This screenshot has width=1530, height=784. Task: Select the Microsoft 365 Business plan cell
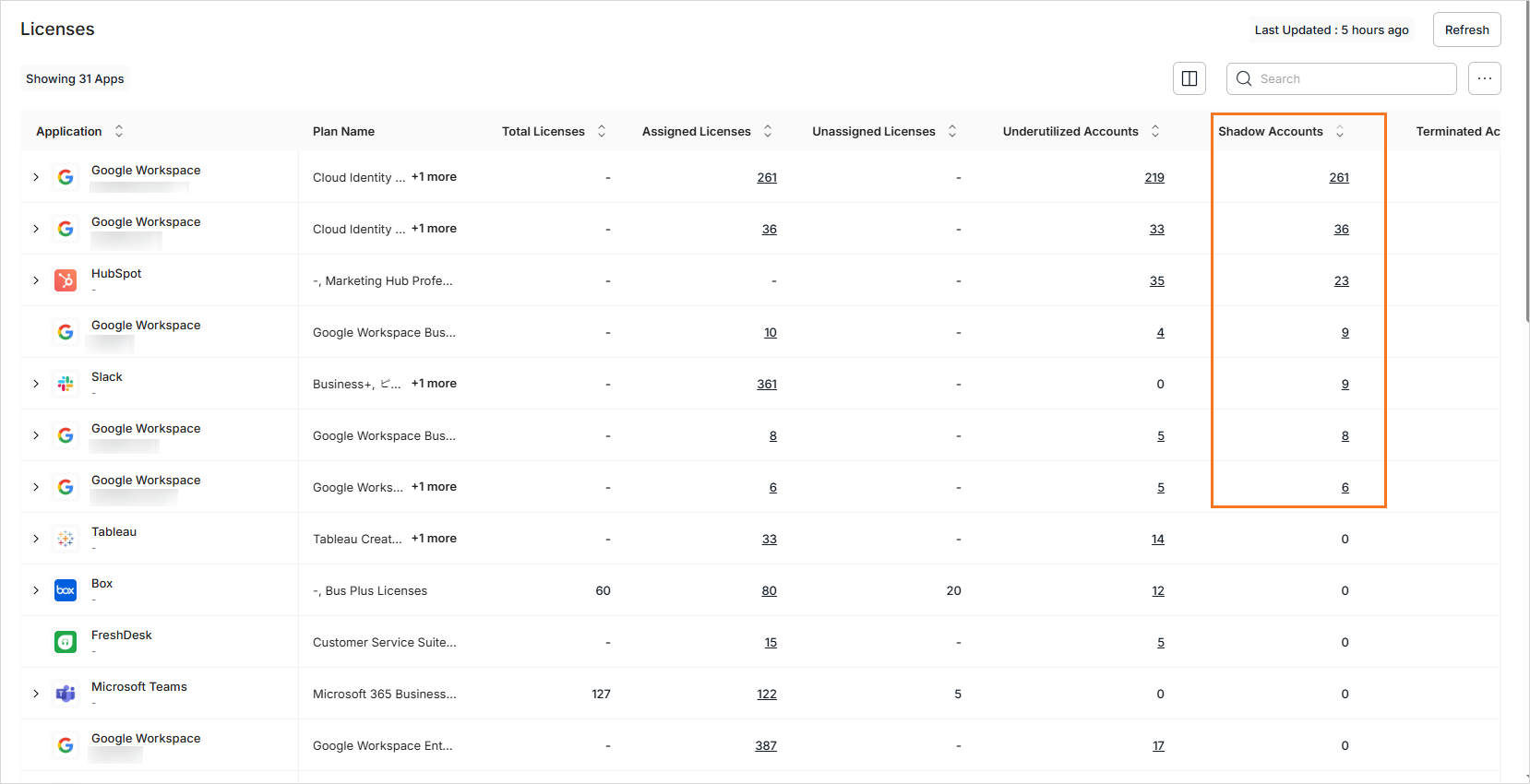point(384,694)
